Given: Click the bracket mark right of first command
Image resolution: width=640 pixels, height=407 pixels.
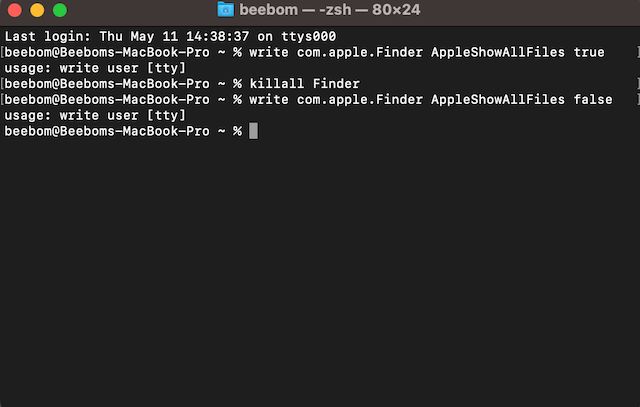Looking at the screenshot, I should click(637, 52).
